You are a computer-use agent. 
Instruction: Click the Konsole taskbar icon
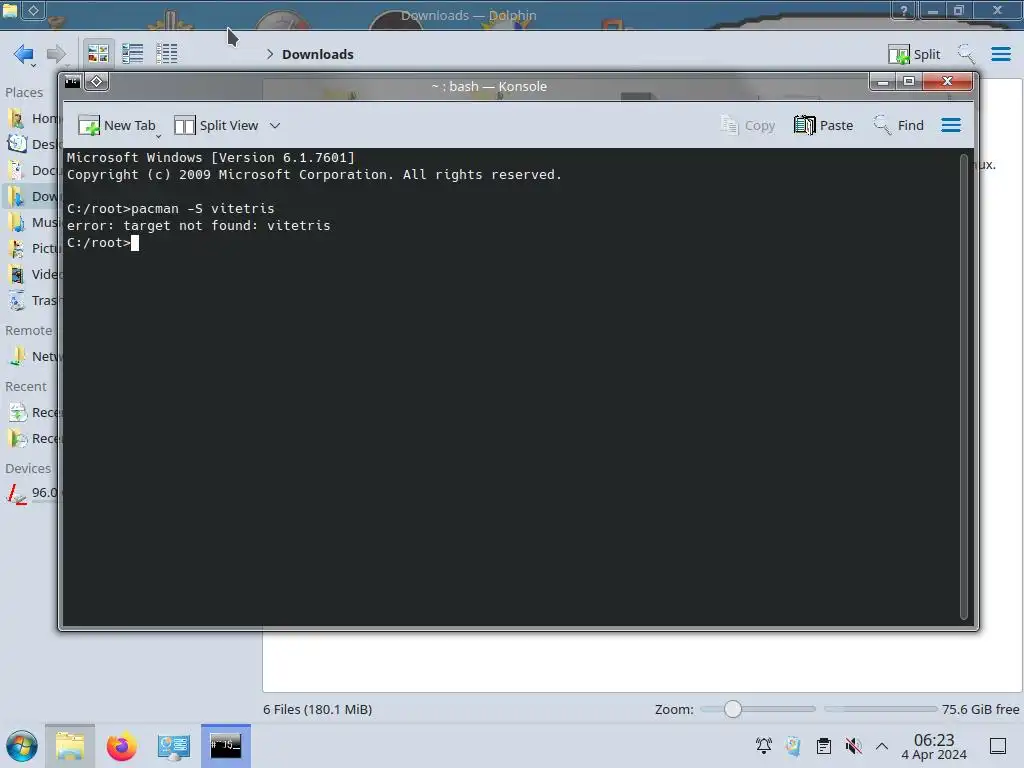pos(225,746)
